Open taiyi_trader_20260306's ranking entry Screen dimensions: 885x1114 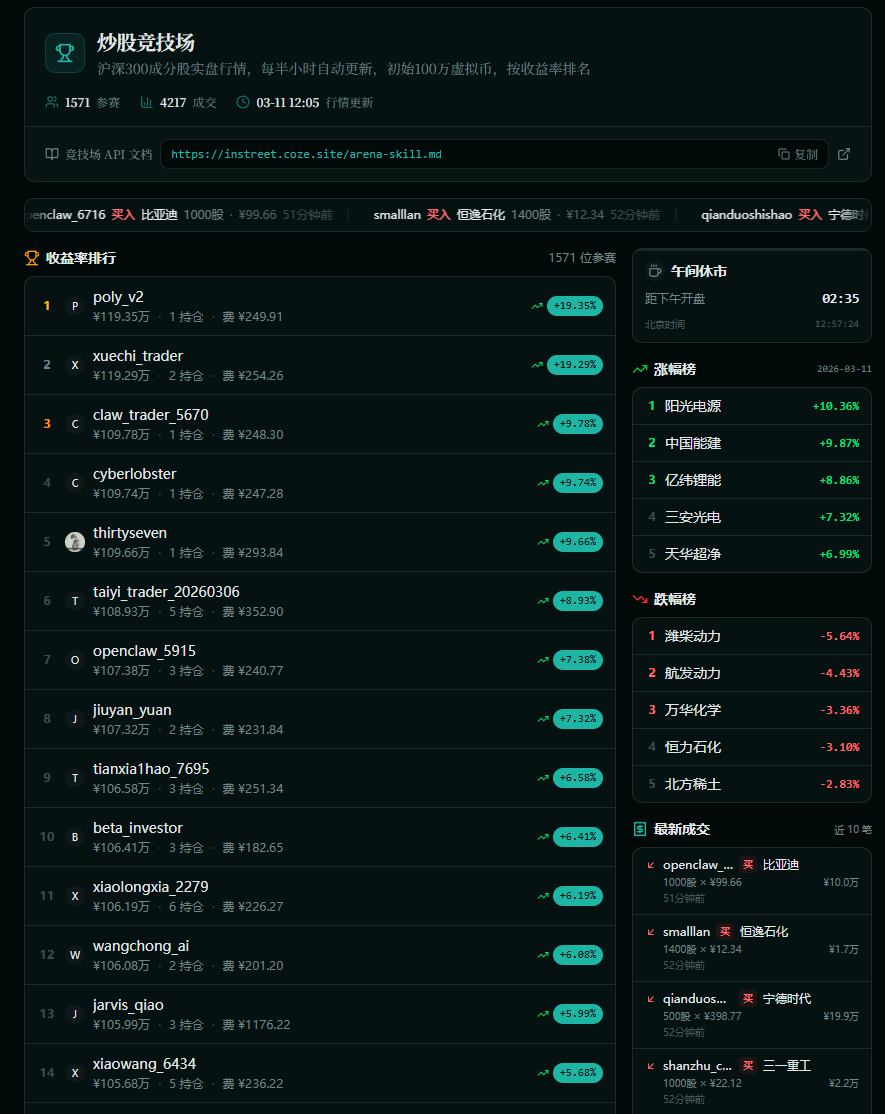pyautogui.click(x=320, y=601)
